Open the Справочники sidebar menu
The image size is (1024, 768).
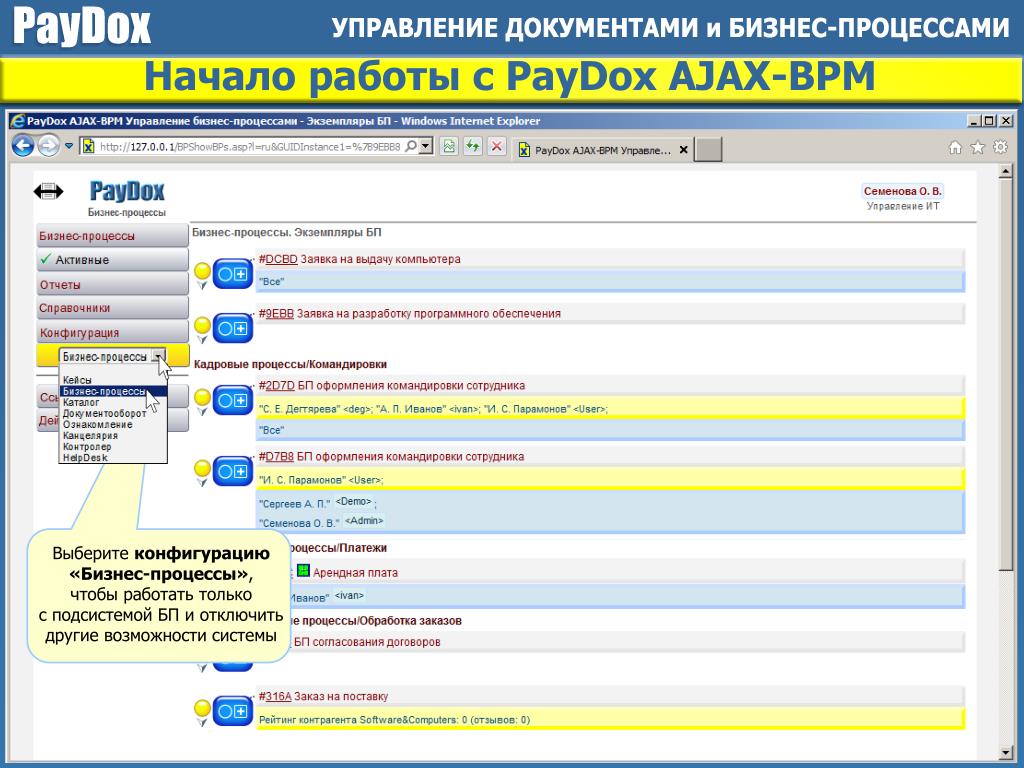112,308
